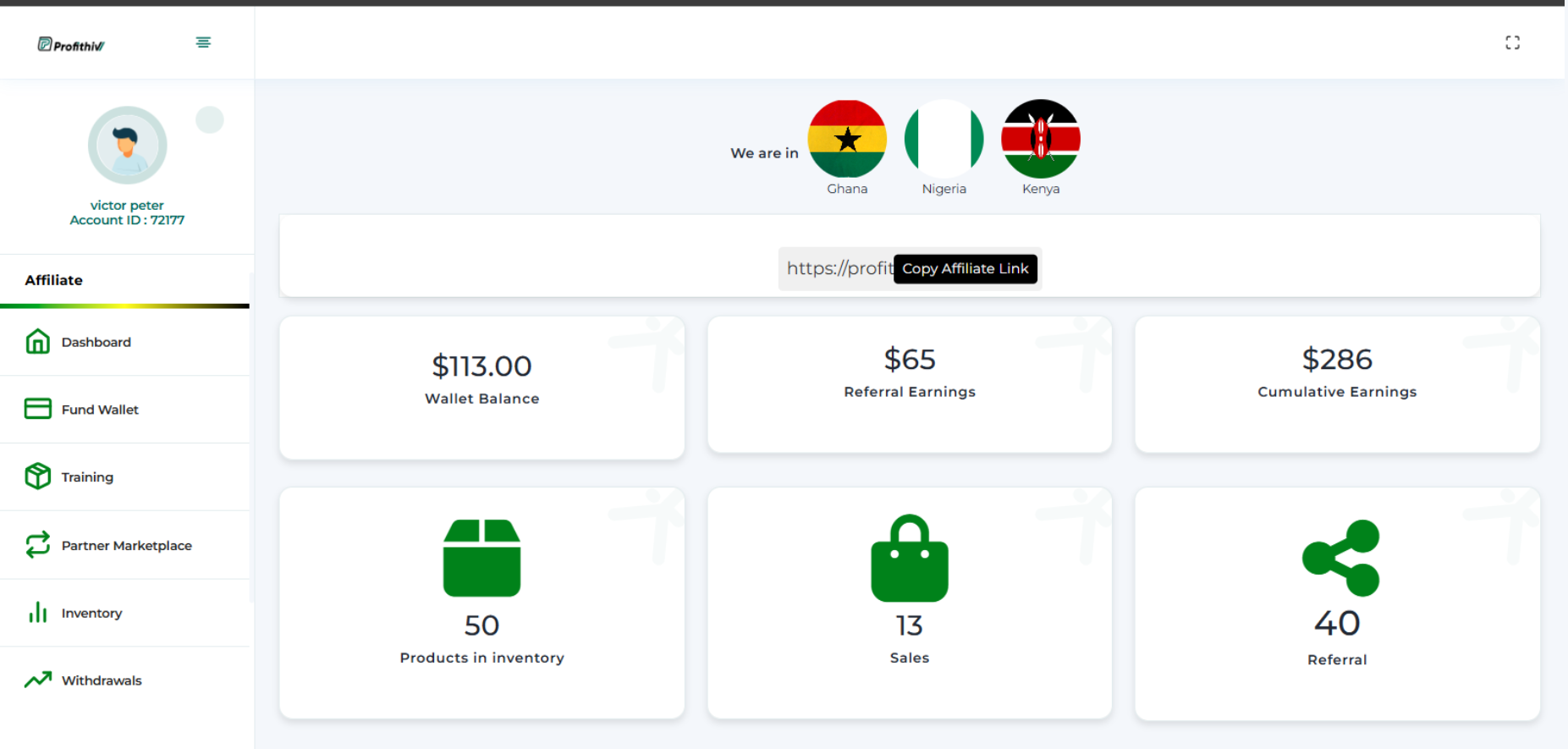Toggle fullscreen mode icon

(1512, 42)
